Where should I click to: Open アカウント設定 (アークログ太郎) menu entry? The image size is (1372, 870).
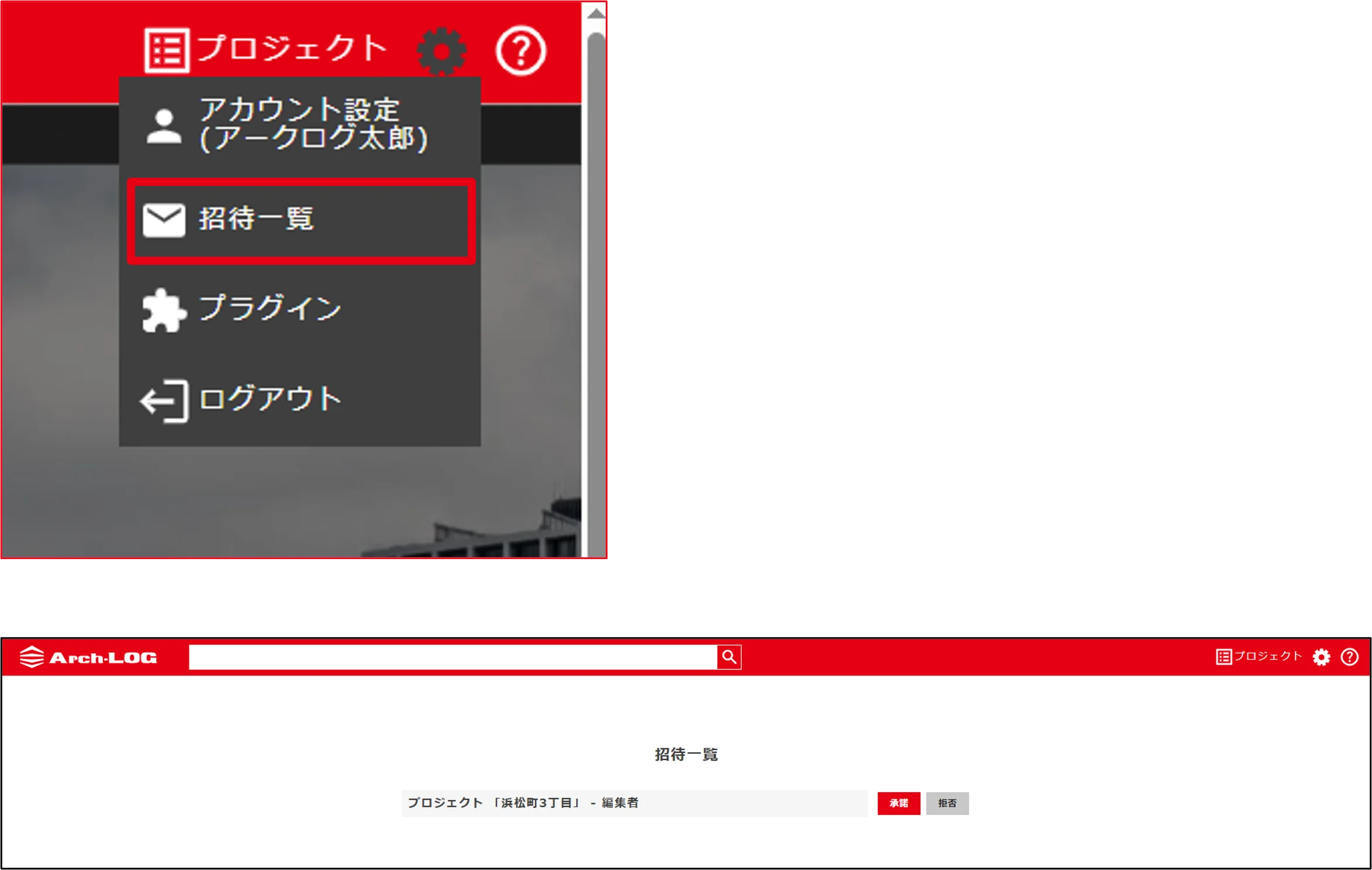pos(299,125)
